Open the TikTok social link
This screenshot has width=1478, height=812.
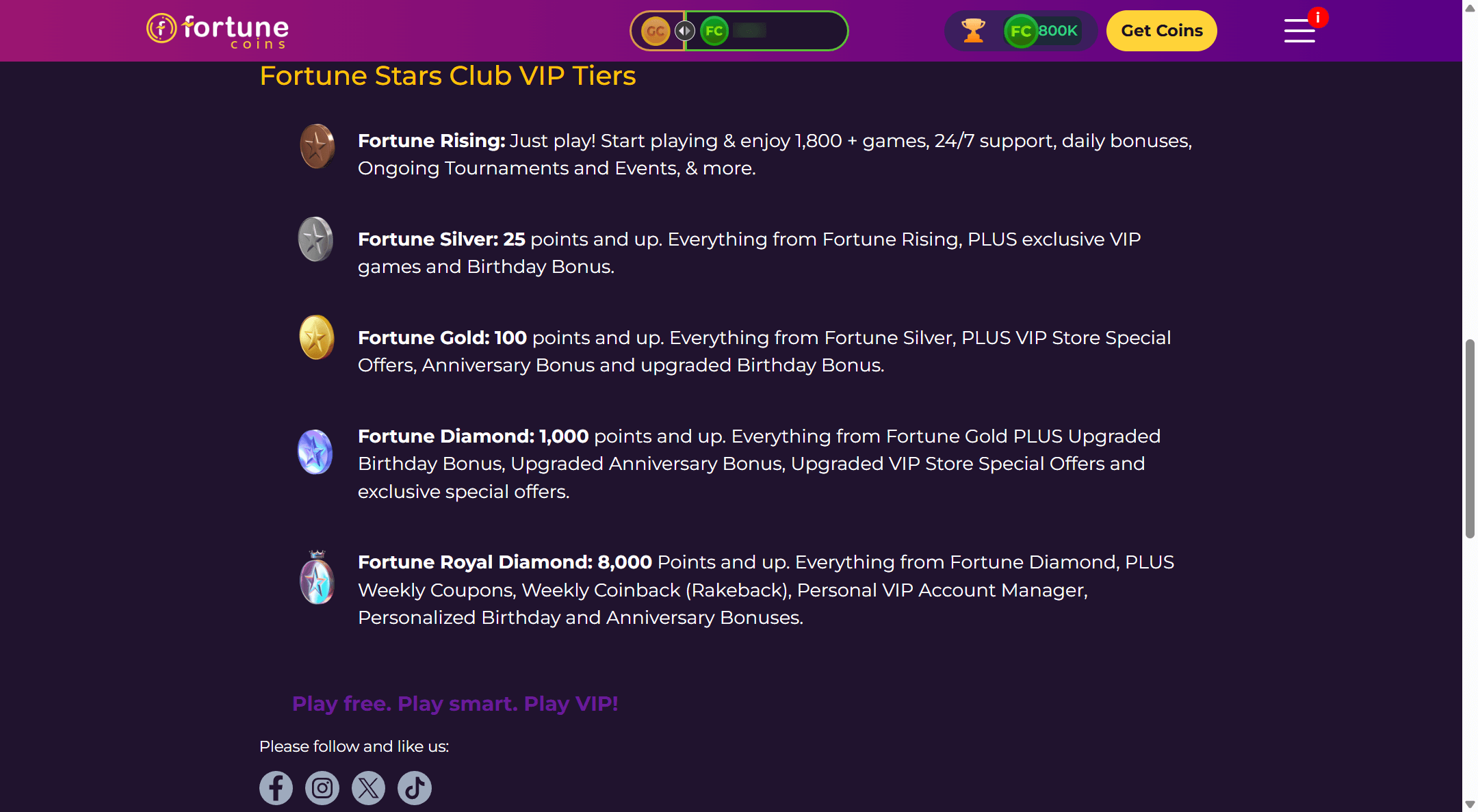pyautogui.click(x=415, y=788)
